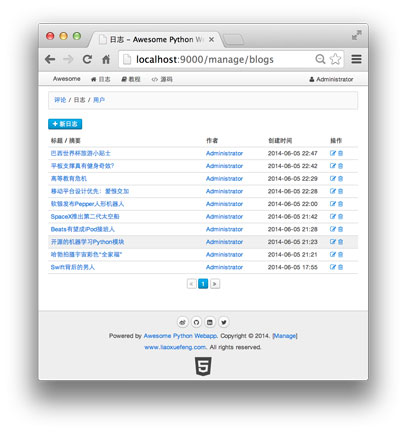Image resolution: width=406 pixels, height=433 pixels.
Task: Edit the 平板支撑 blog entry
Action: coord(333,166)
